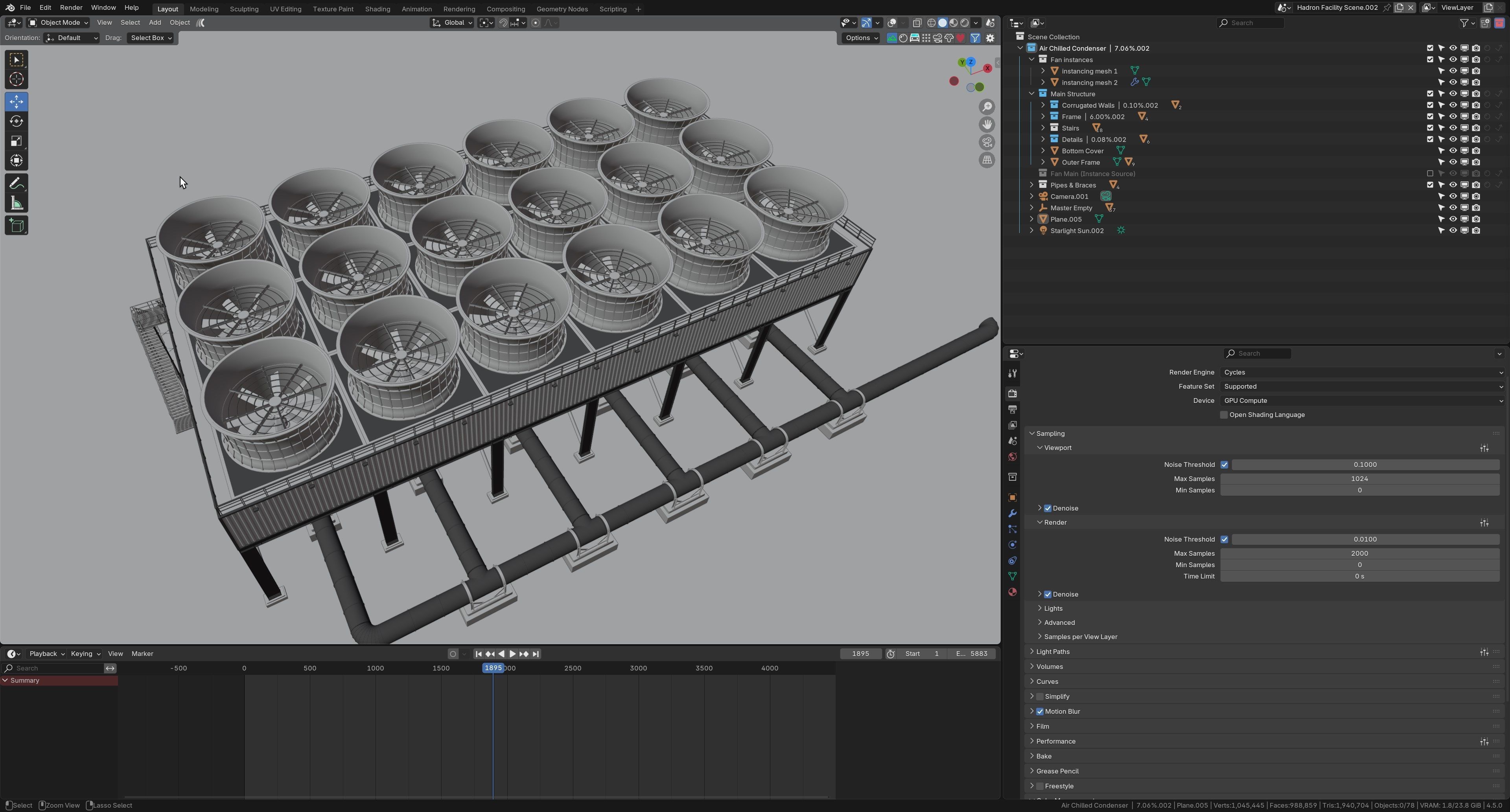Hide Camera.001 in viewport via eye icon
This screenshot has height=812, width=1510.
pyautogui.click(x=1453, y=196)
